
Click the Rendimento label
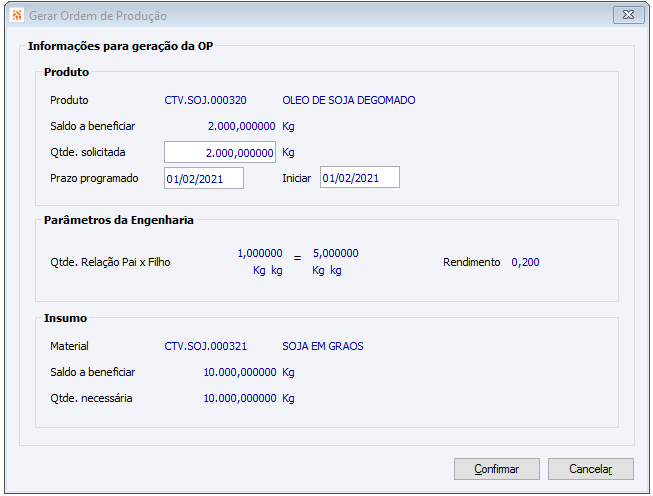pyautogui.click(x=471, y=262)
